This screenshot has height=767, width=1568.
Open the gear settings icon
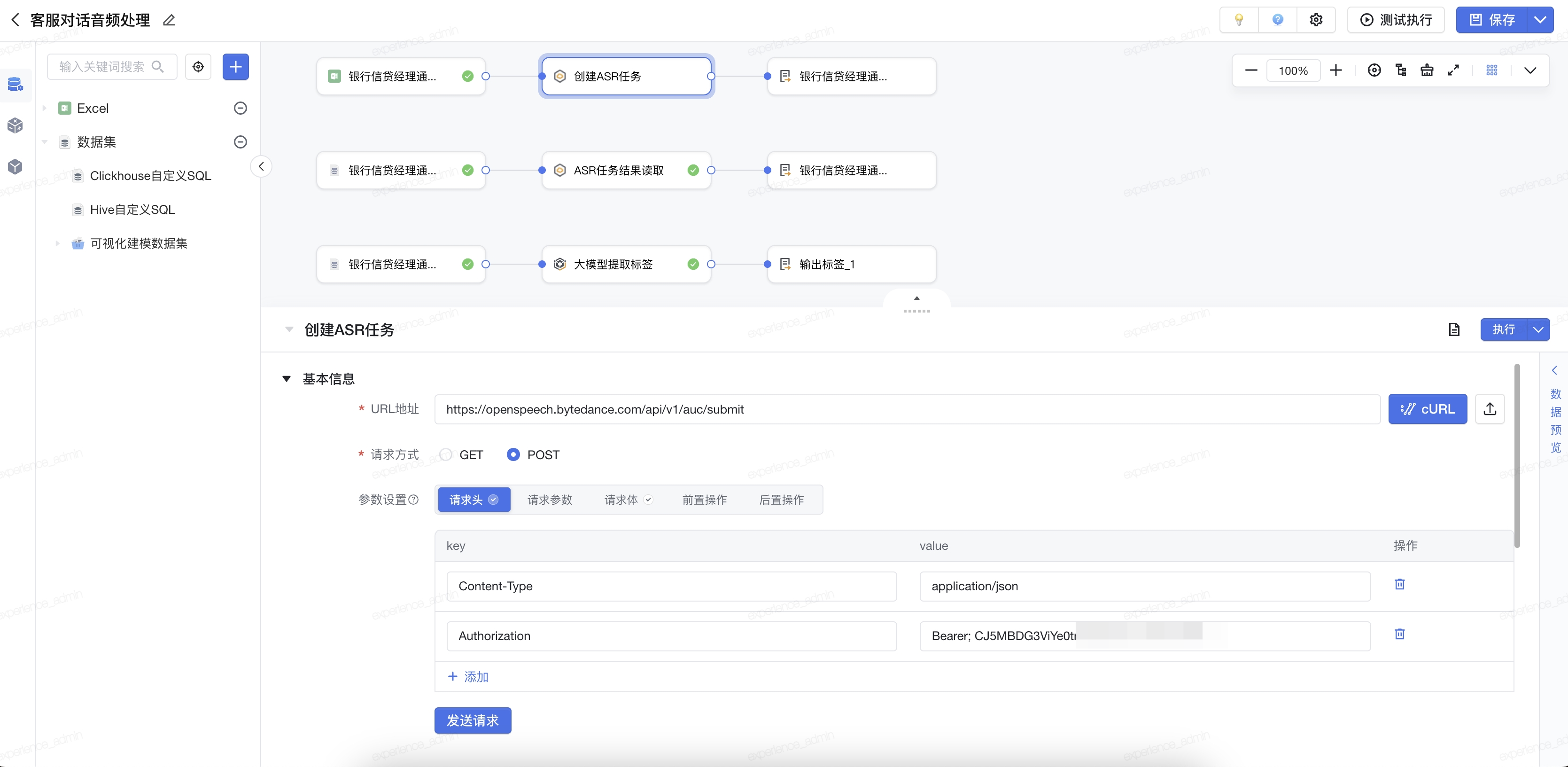[x=1316, y=20]
